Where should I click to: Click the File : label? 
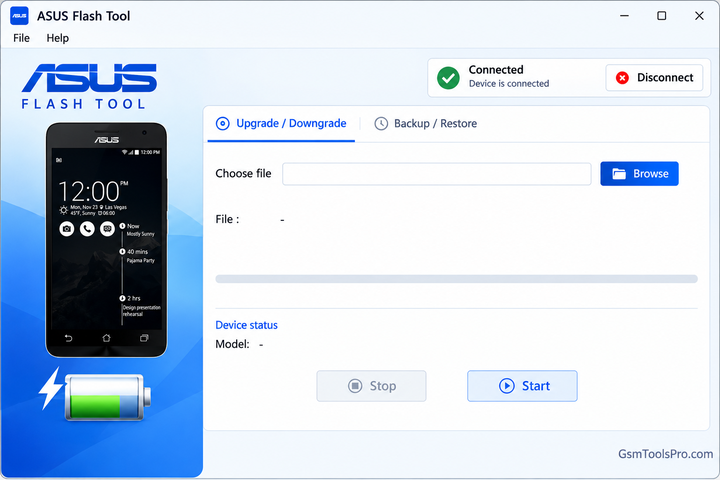(227, 220)
